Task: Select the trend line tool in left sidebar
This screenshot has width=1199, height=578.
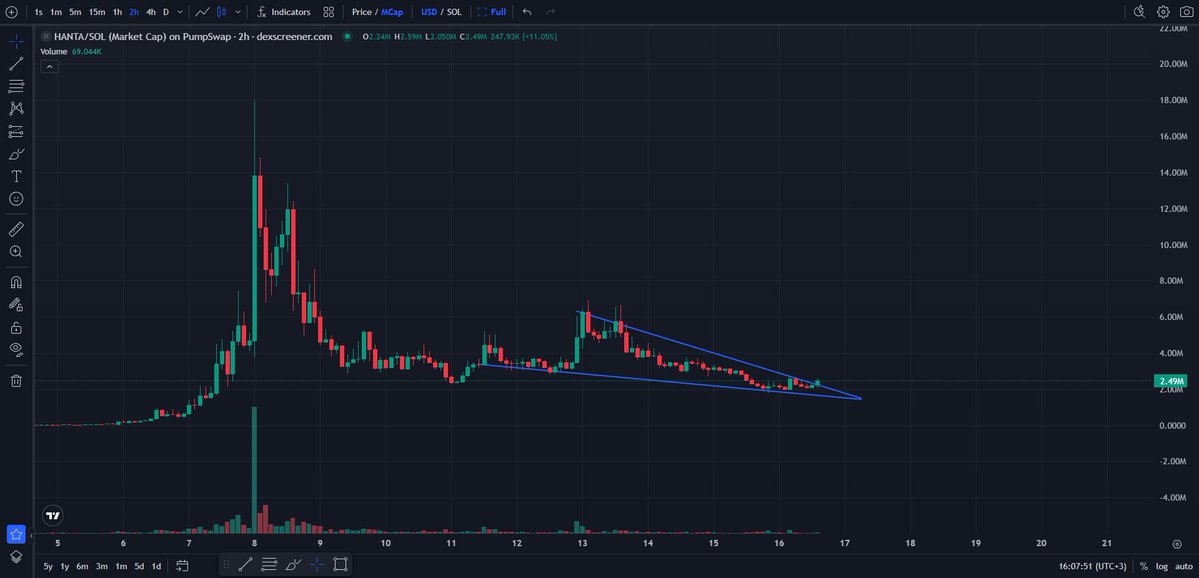Action: 16,63
